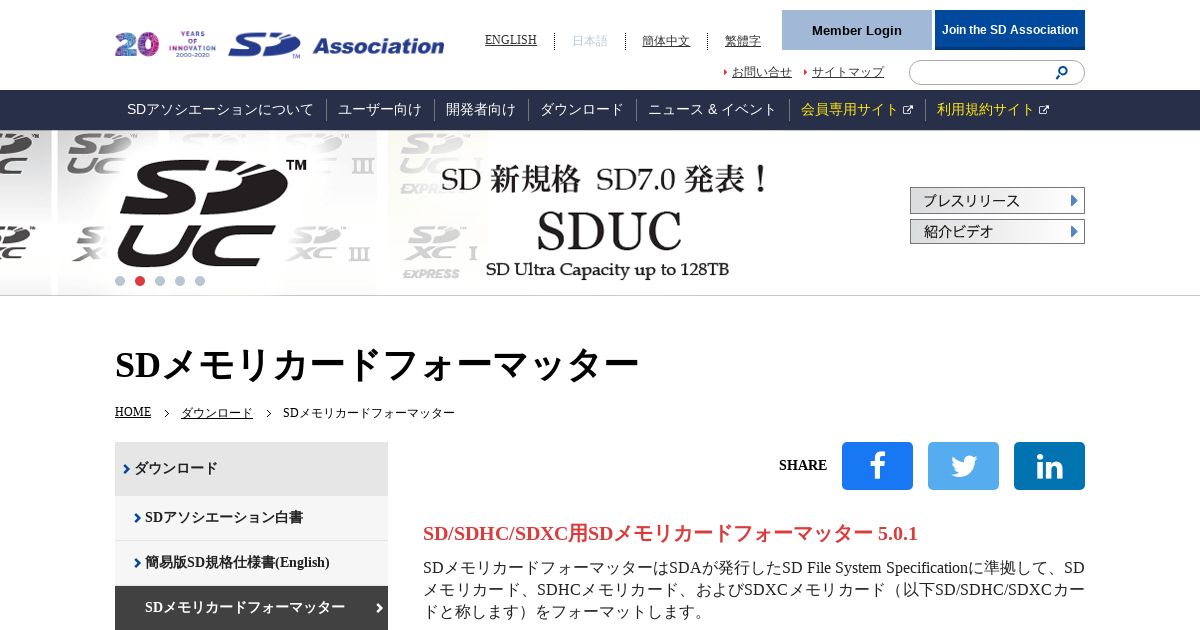Click プレスリリース banner button

(997, 200)
